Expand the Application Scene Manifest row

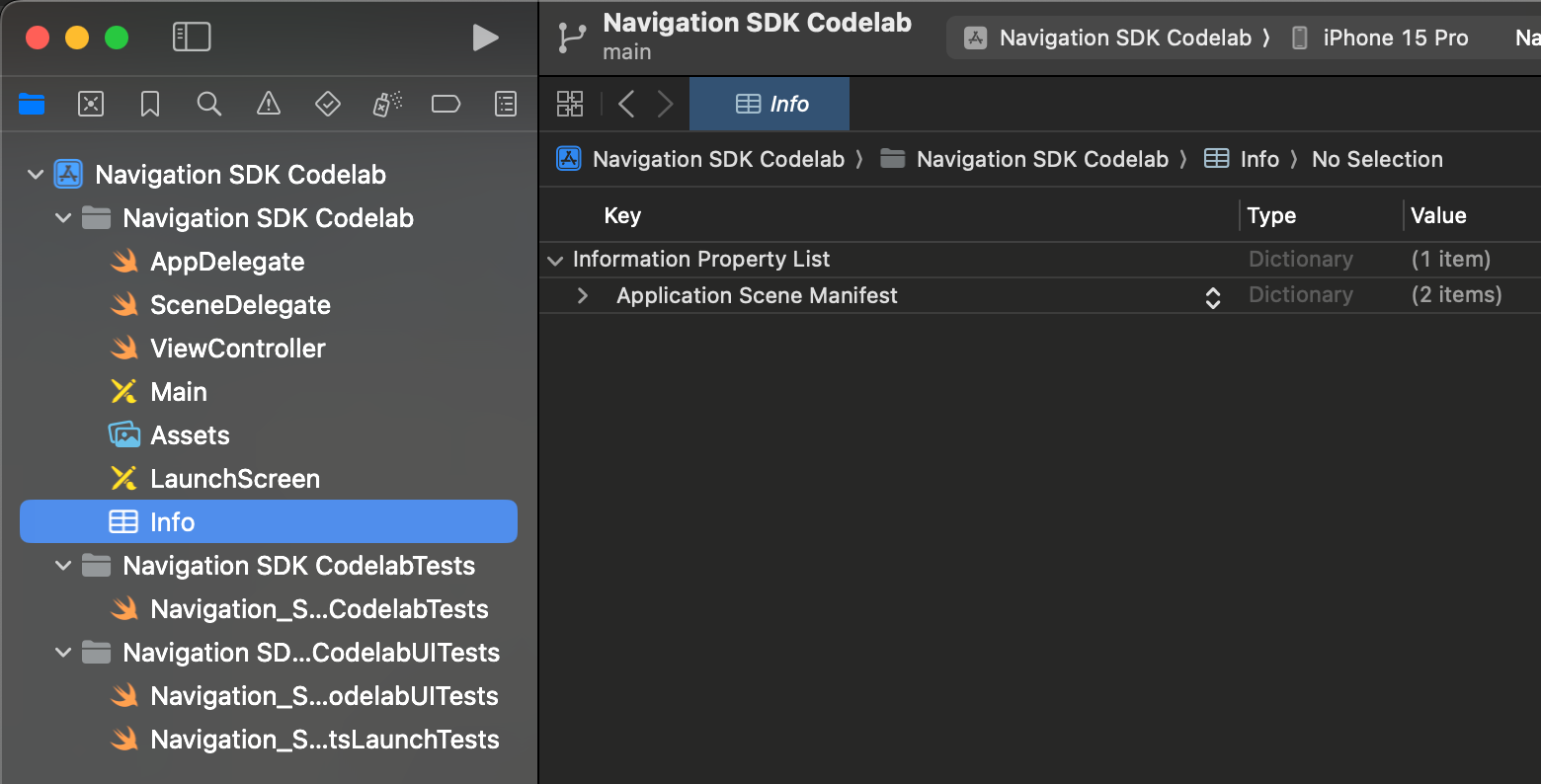pyautogui.click(x=583, y=295)
